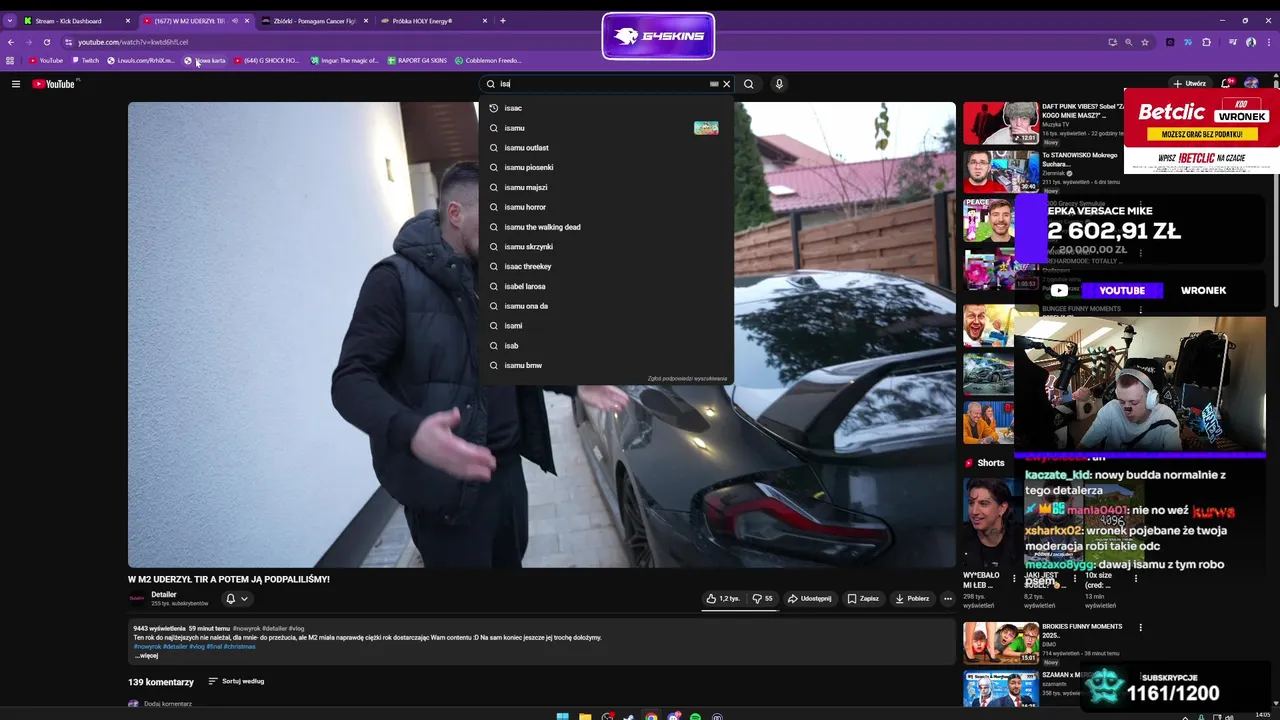Open options for BROKIES FUNNY MOMENTS video
Viewport: 1280px width, 720px height.
[x=1141, y=628]
